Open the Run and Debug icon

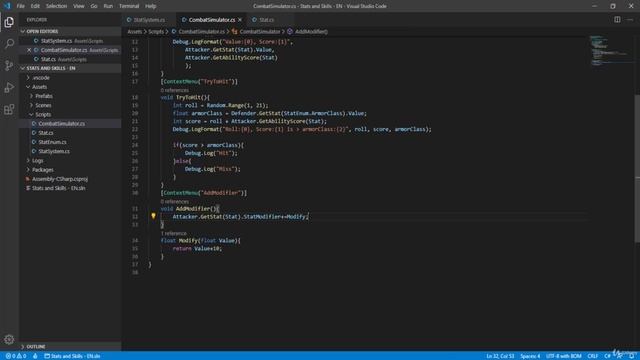point(9,87)
